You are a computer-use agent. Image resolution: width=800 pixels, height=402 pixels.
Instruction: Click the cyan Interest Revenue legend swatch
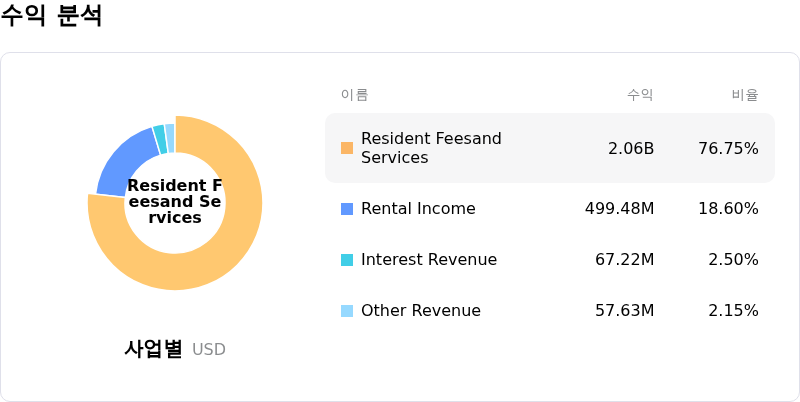[347, 260]
